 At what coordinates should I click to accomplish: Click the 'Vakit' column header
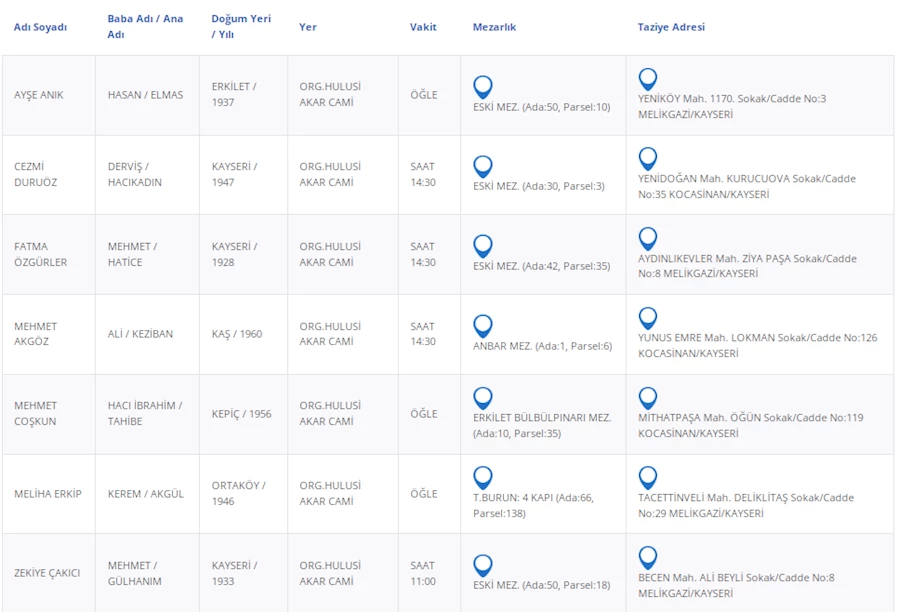pos(423,27)
